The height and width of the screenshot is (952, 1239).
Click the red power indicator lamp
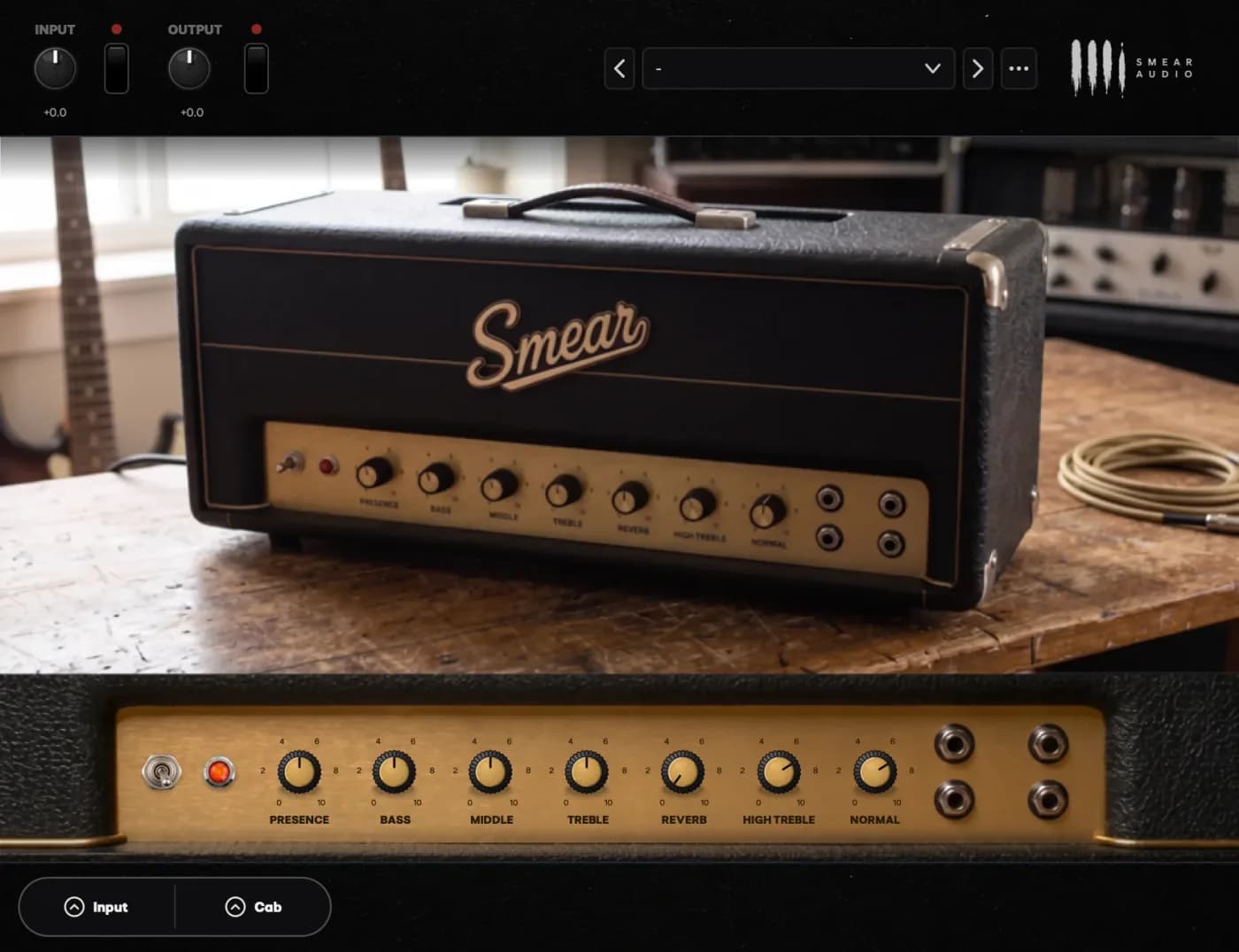pos(219,772)
